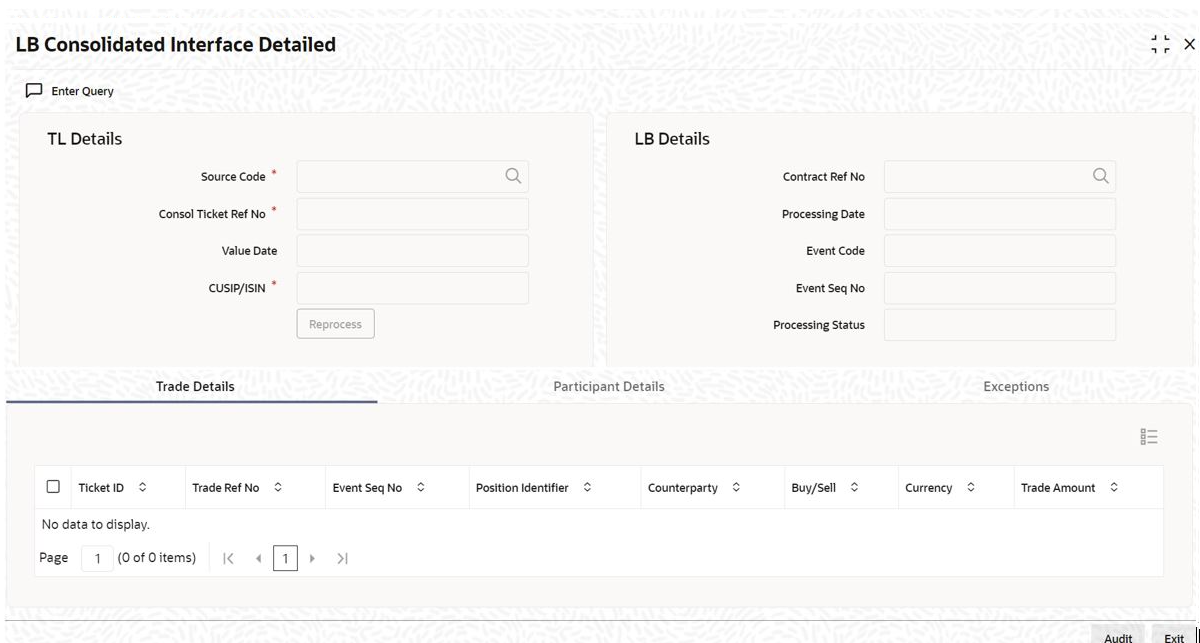Sort by Ticket ID column

142,488
